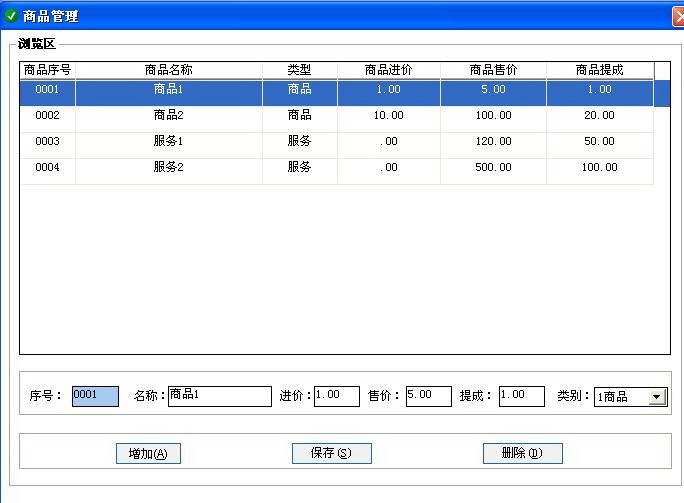Open the 类别 dropdown arrow
Screen dimensions: 684x503
pyautogui.click(x=657, y=397)
